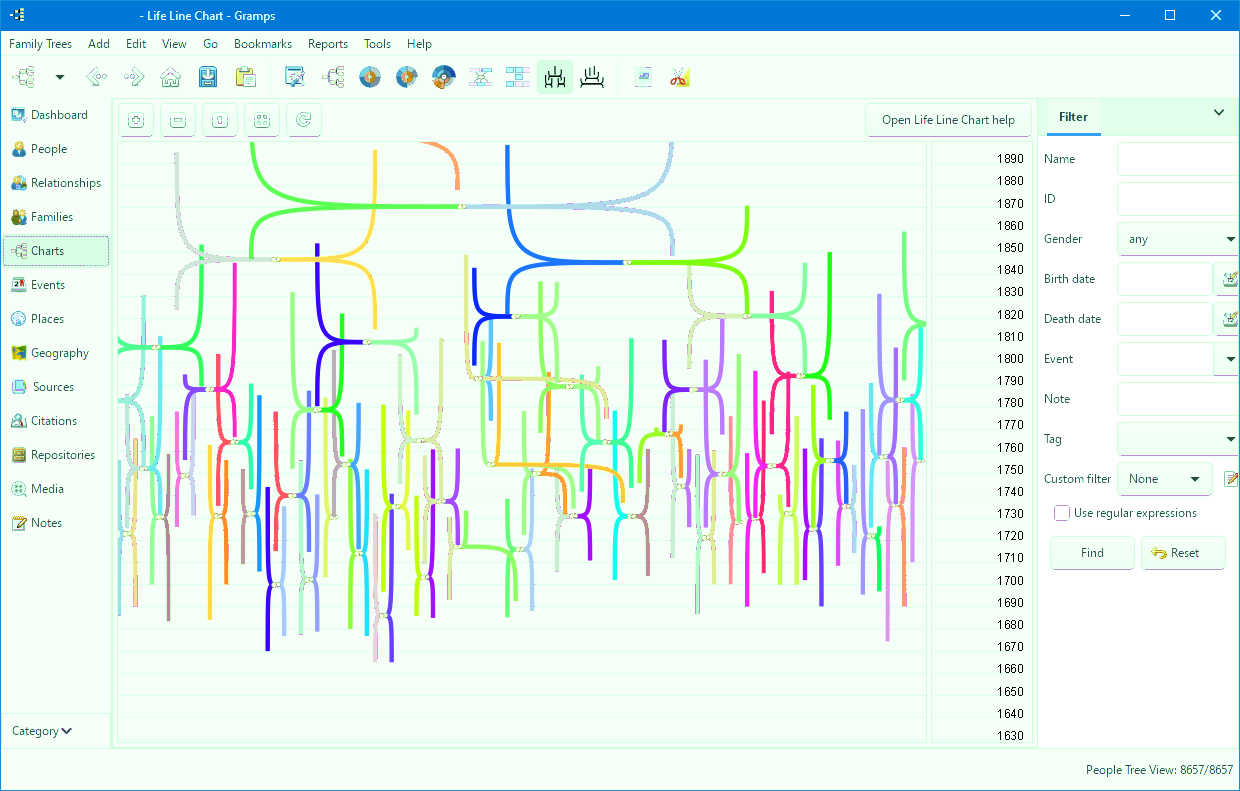Select the hourglass graph view icon
The height and width of the screenshot is (791, 1240).
[x=480, y=77]
